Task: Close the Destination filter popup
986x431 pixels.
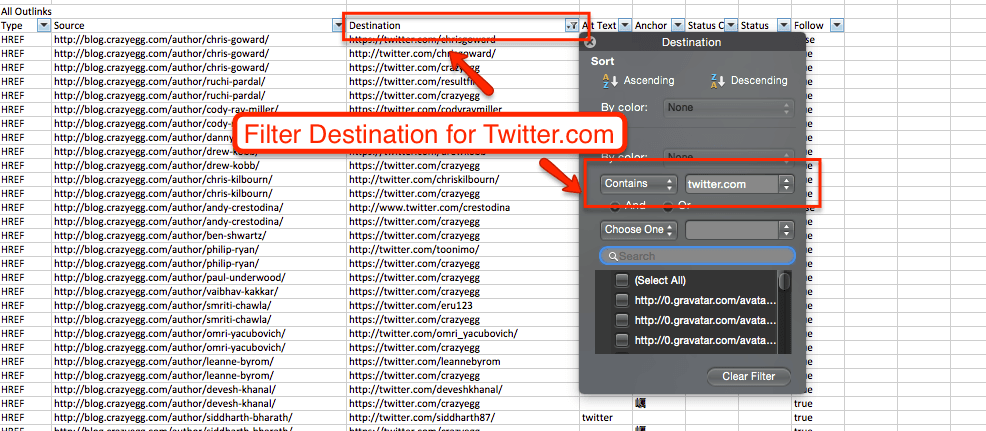Action: (x=589, y=43)
